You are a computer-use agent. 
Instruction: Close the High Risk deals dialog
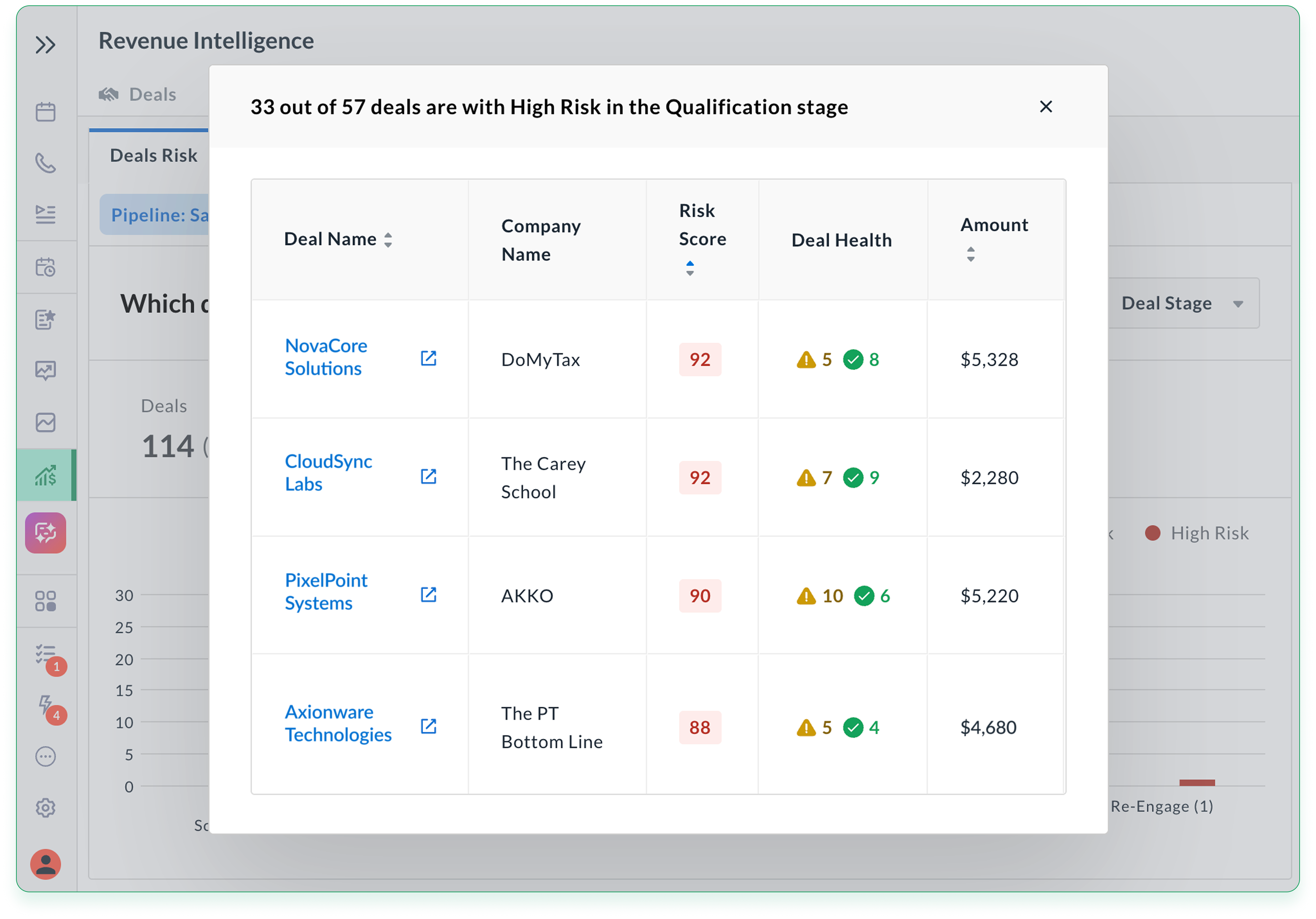[x=1046, y=107]
